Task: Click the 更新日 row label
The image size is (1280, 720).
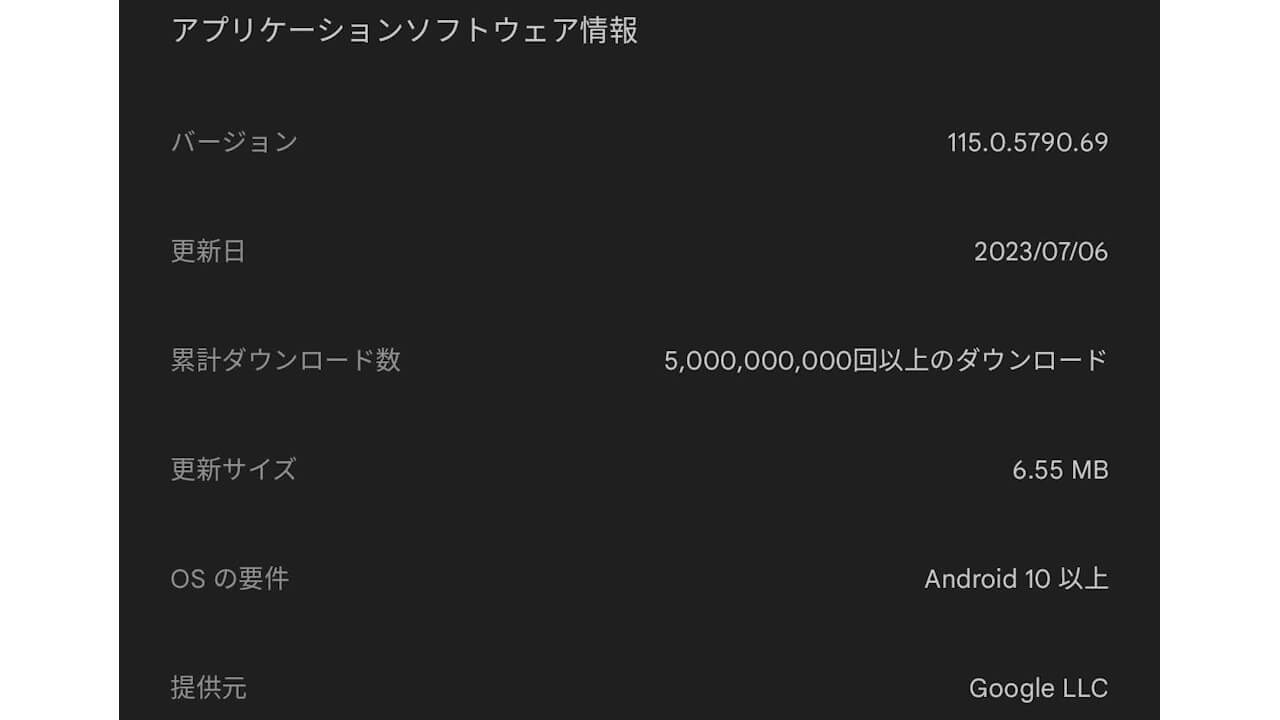Action: pos(207,252)
